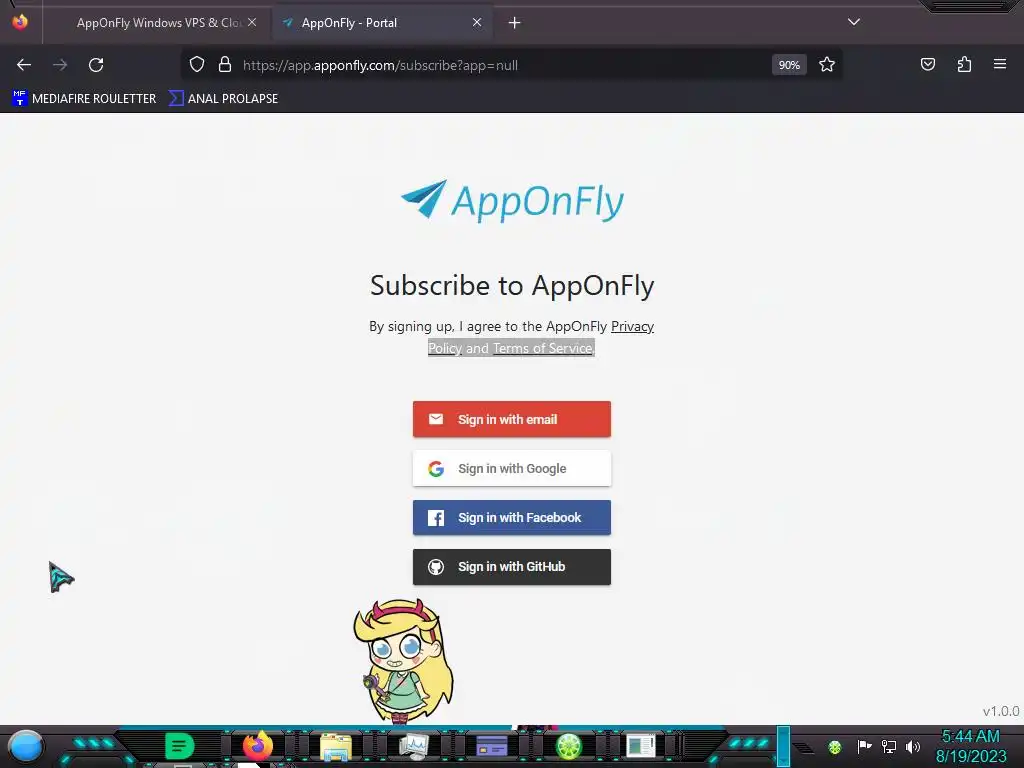Viewport: 1024px width, 768px height.
Task: Click the 90% zoom level badge
Action: click(x=789, y=65)
